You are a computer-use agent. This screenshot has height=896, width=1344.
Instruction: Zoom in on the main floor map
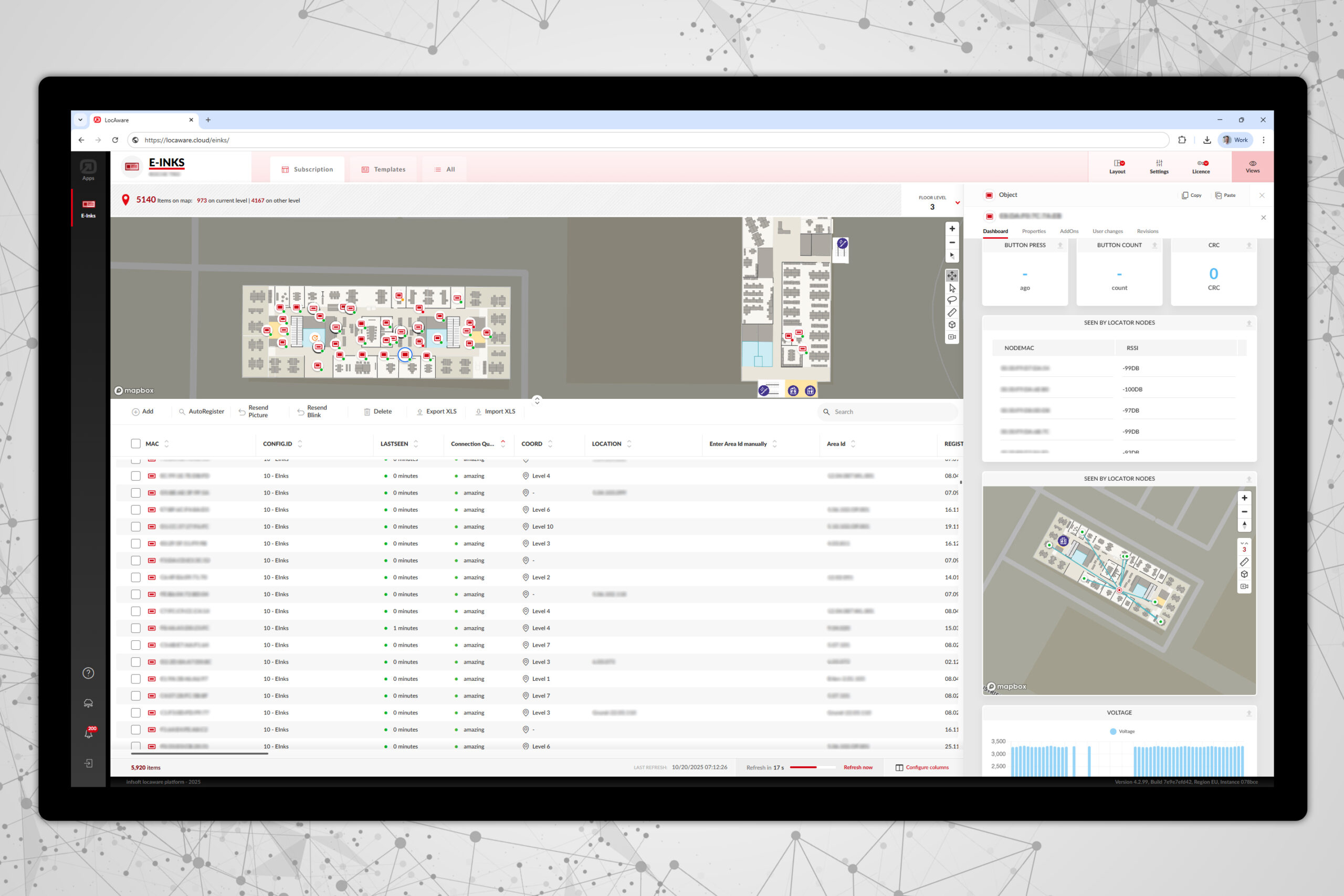coord(952,228)
